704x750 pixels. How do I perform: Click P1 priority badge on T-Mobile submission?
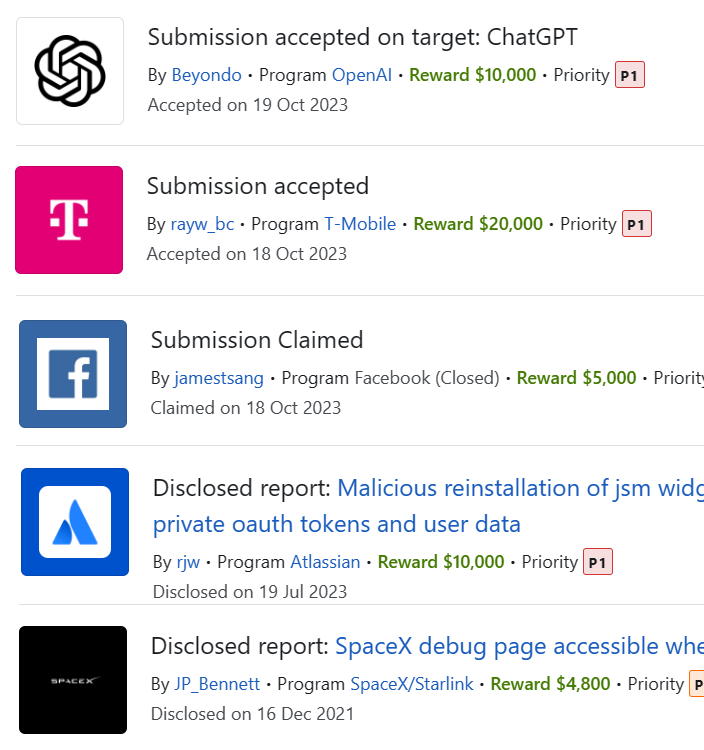[x=636, y=224]
